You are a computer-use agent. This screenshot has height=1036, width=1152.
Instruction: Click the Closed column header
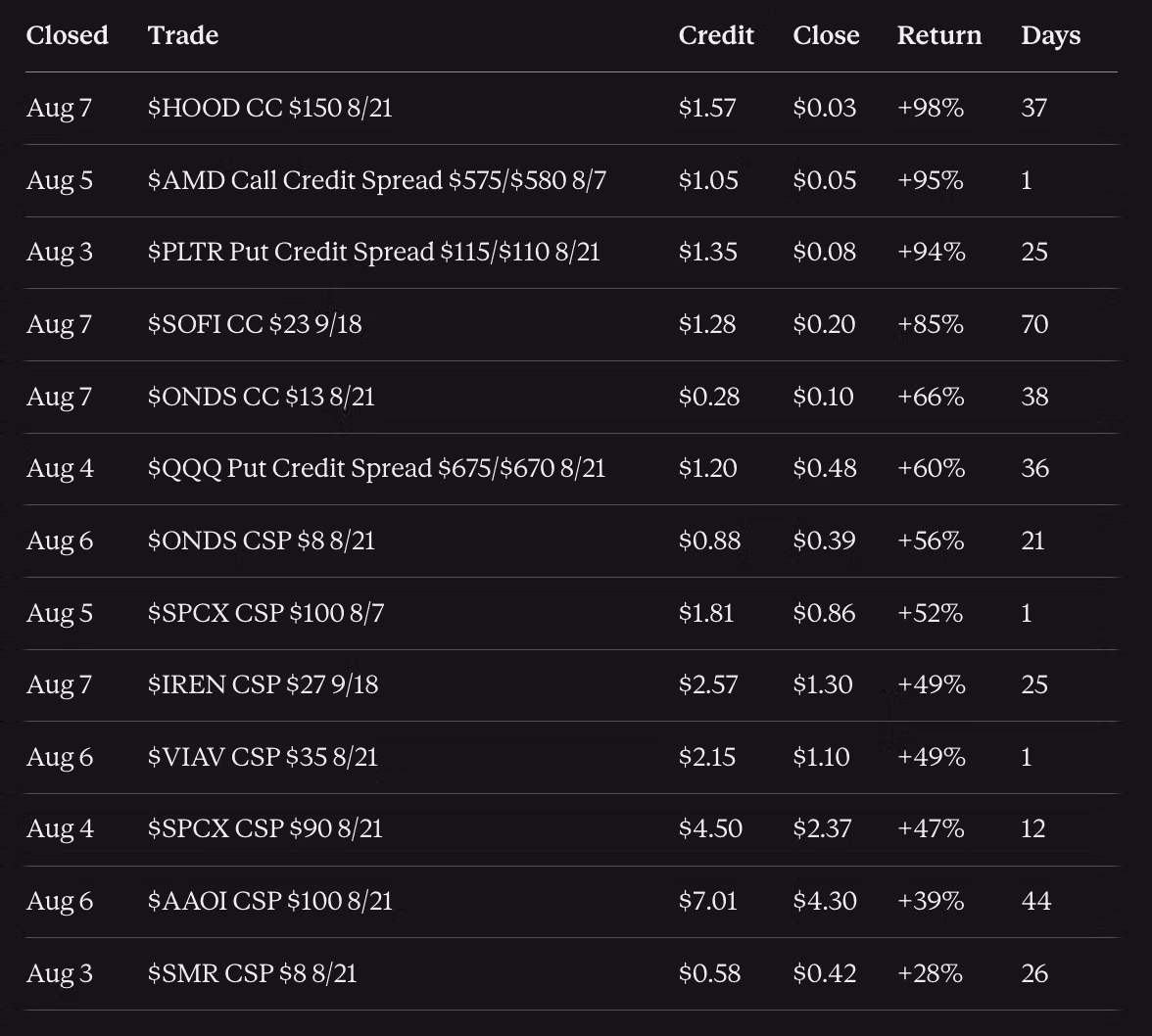click(x=67, y=35)
